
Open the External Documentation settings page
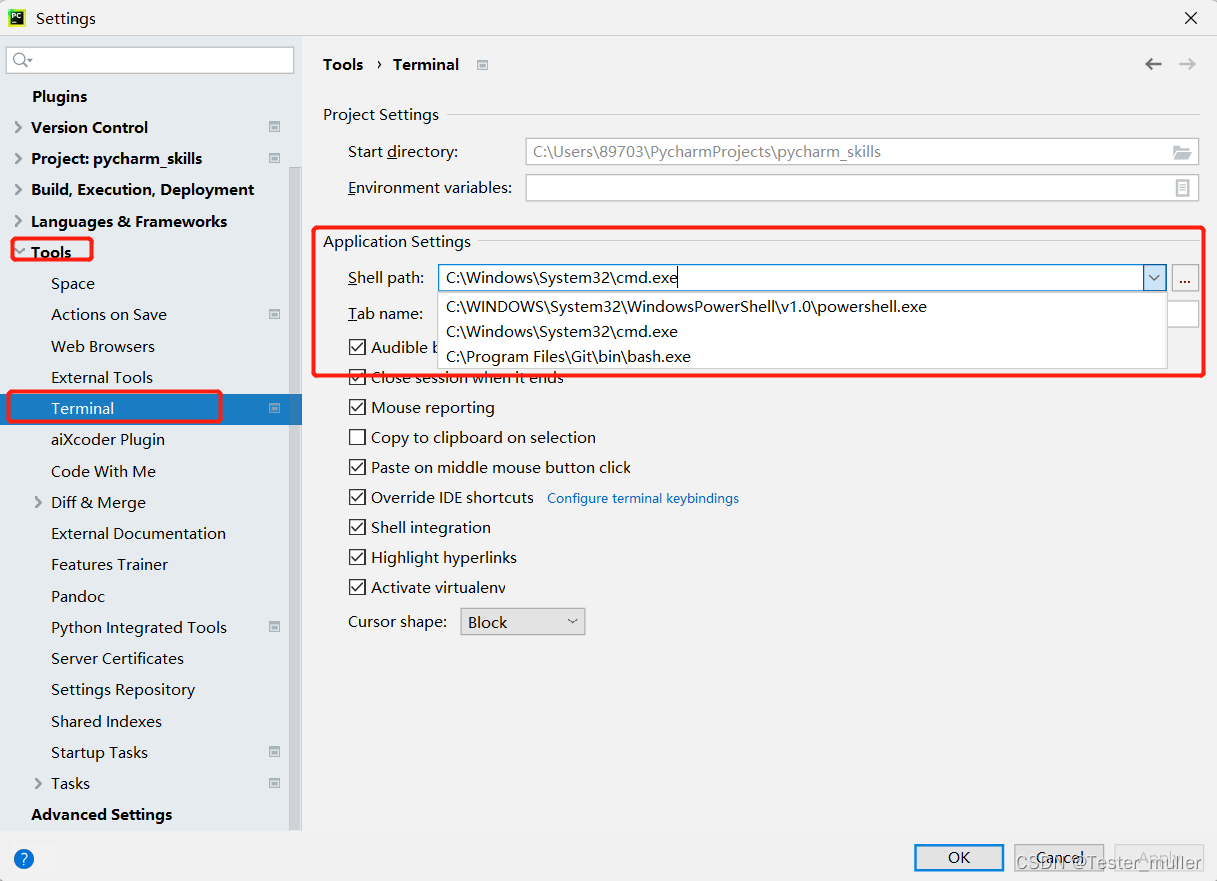(138, 533)
